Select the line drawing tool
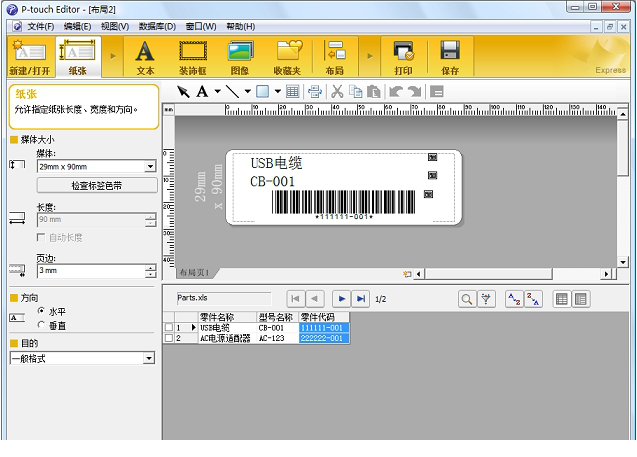The image size is (637, 457). coord(232,92)
